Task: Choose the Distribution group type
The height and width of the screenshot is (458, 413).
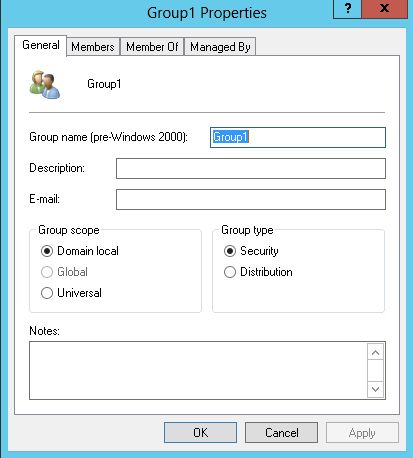Action: 258,272
